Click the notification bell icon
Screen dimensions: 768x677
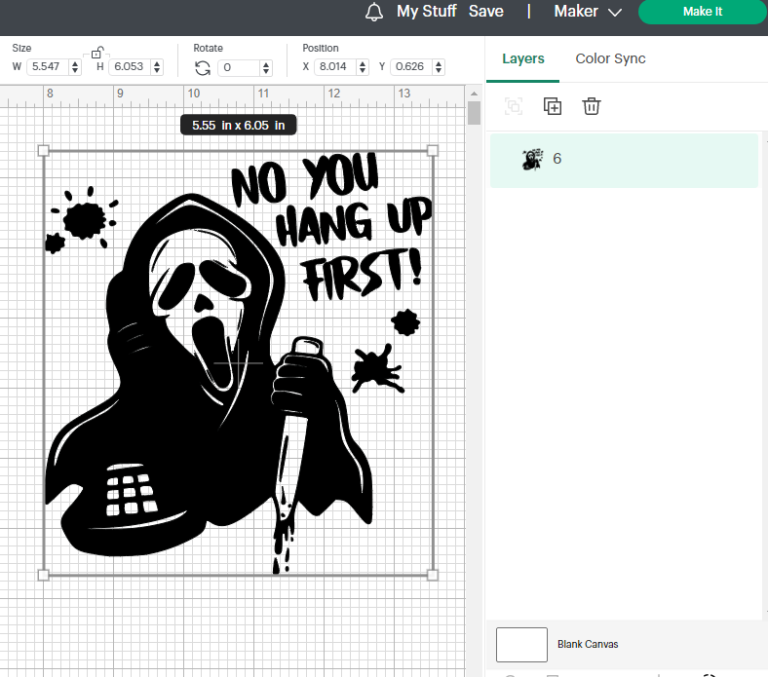pos(374,12)
